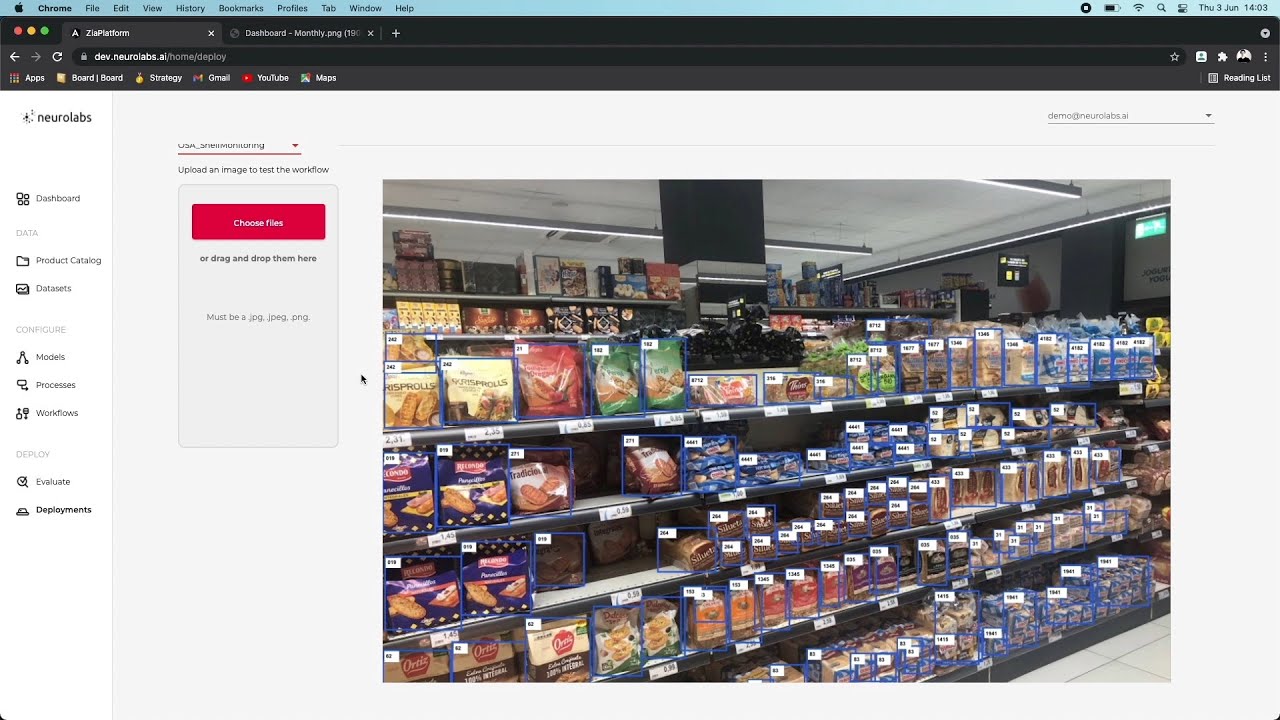The image size is (1280, 720).
Task: Click the annotated shelf detection image
Action: click(x=776, y=431)
